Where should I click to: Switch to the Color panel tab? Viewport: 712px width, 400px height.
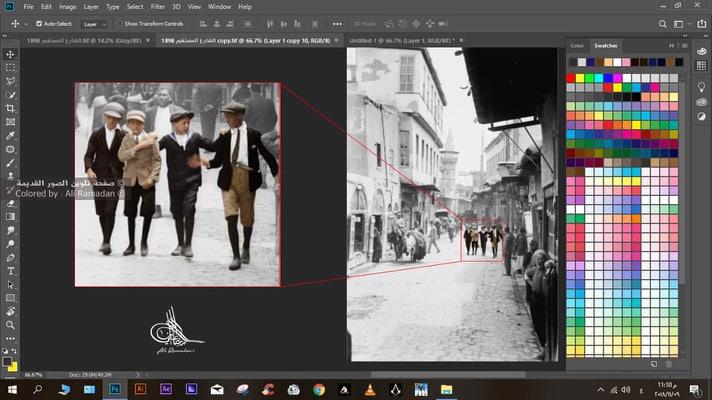pos(577,45)
